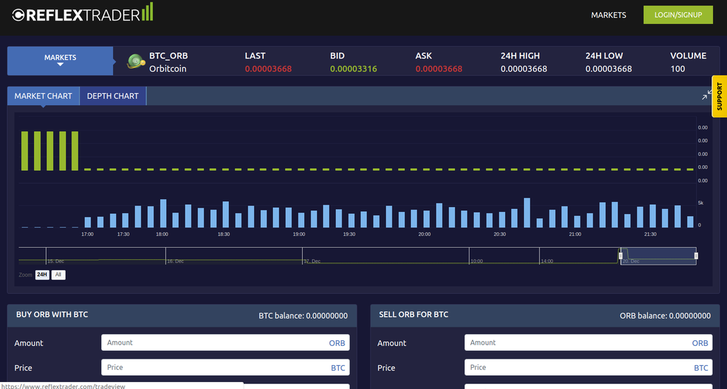Click the ReflexTrader logo
Viewport: 727px width, 389px height.
82,13
